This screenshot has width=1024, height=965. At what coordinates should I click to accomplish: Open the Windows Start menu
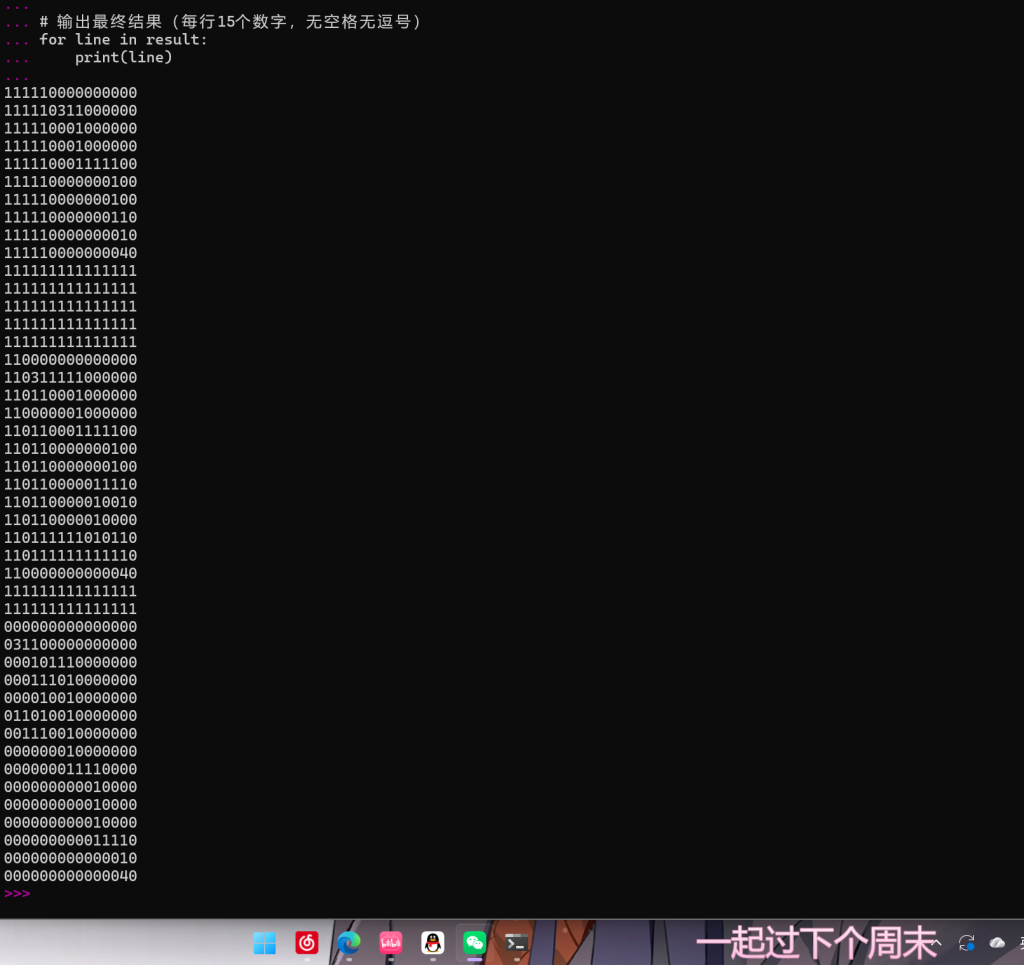(265, 943)
